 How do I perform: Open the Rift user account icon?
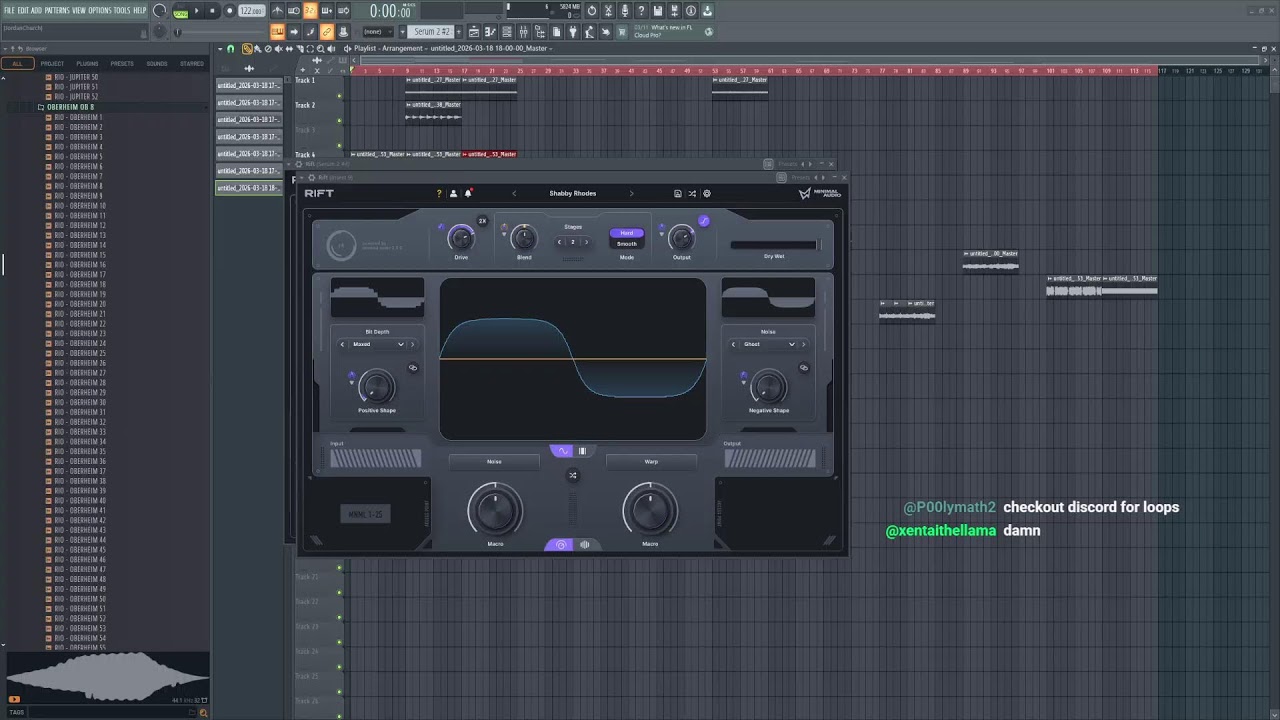(x=453, y=194)
